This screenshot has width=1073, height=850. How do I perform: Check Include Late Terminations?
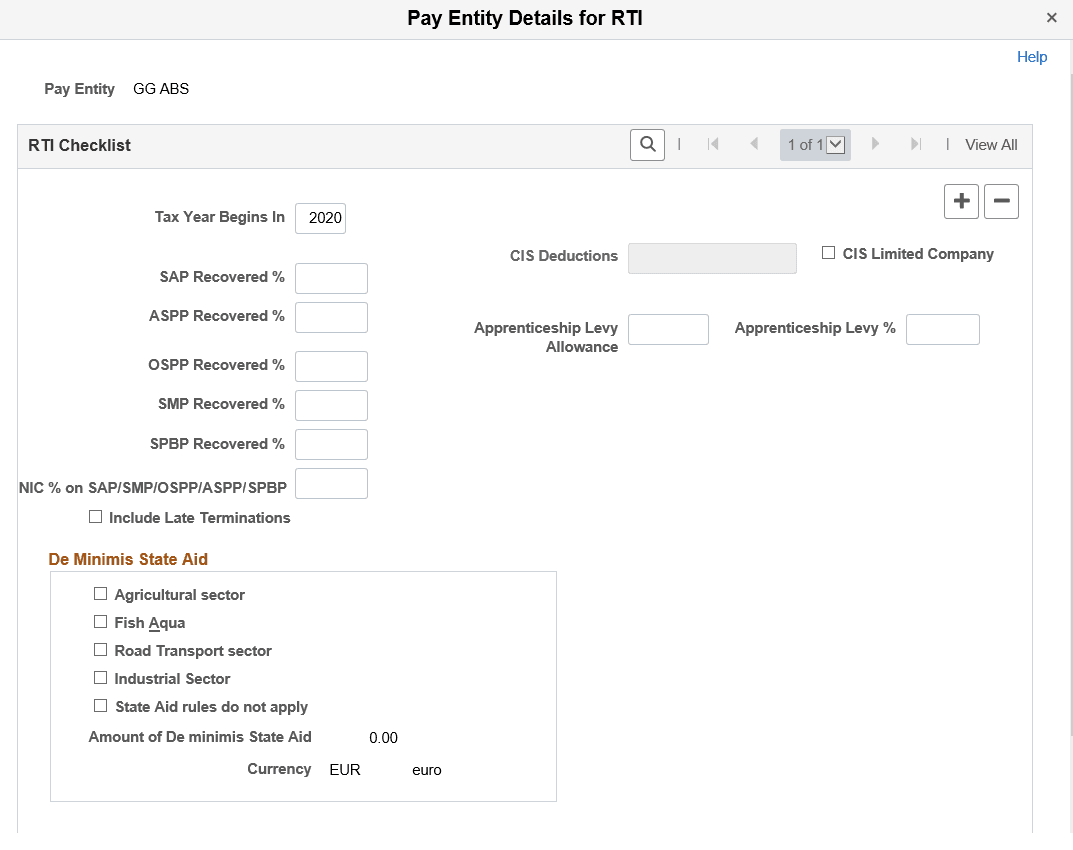[x=95, y=516]
